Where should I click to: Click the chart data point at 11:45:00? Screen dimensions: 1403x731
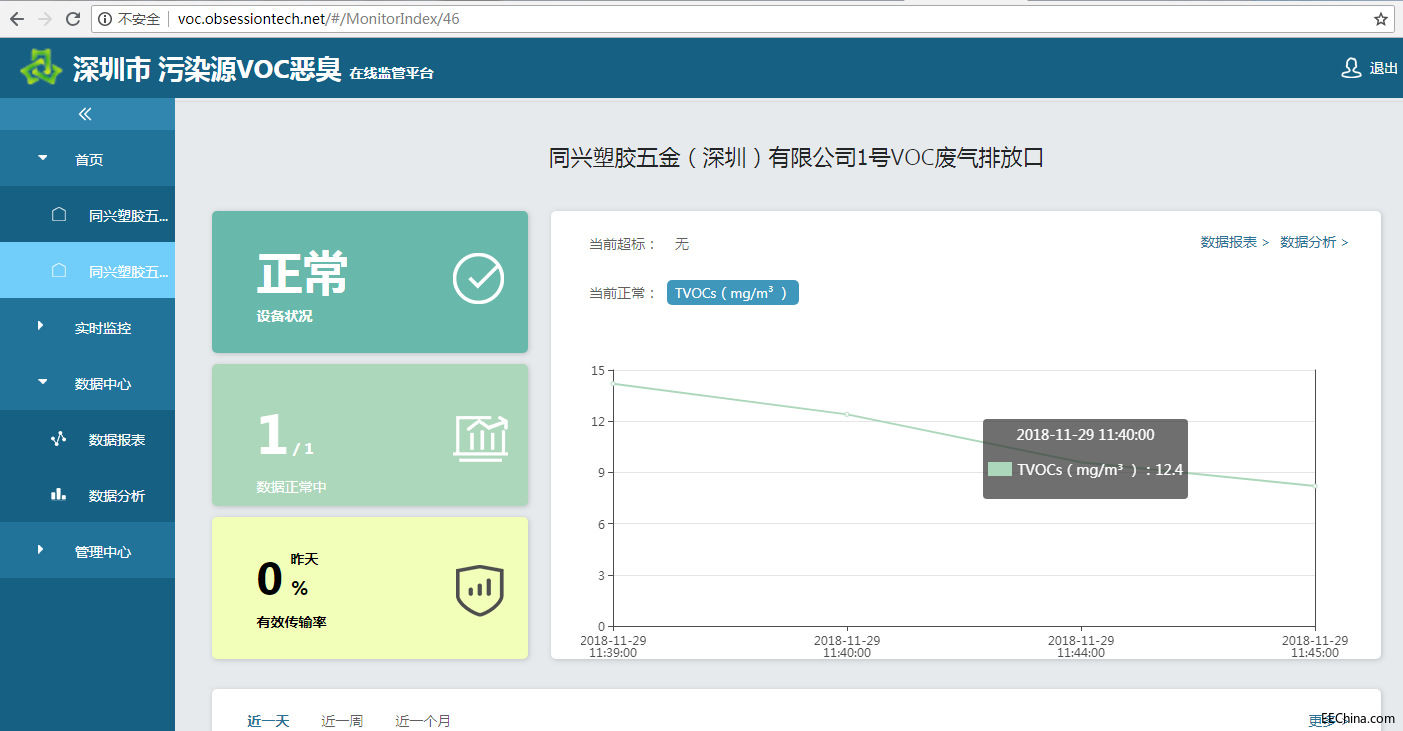(x=1315, y=486)
